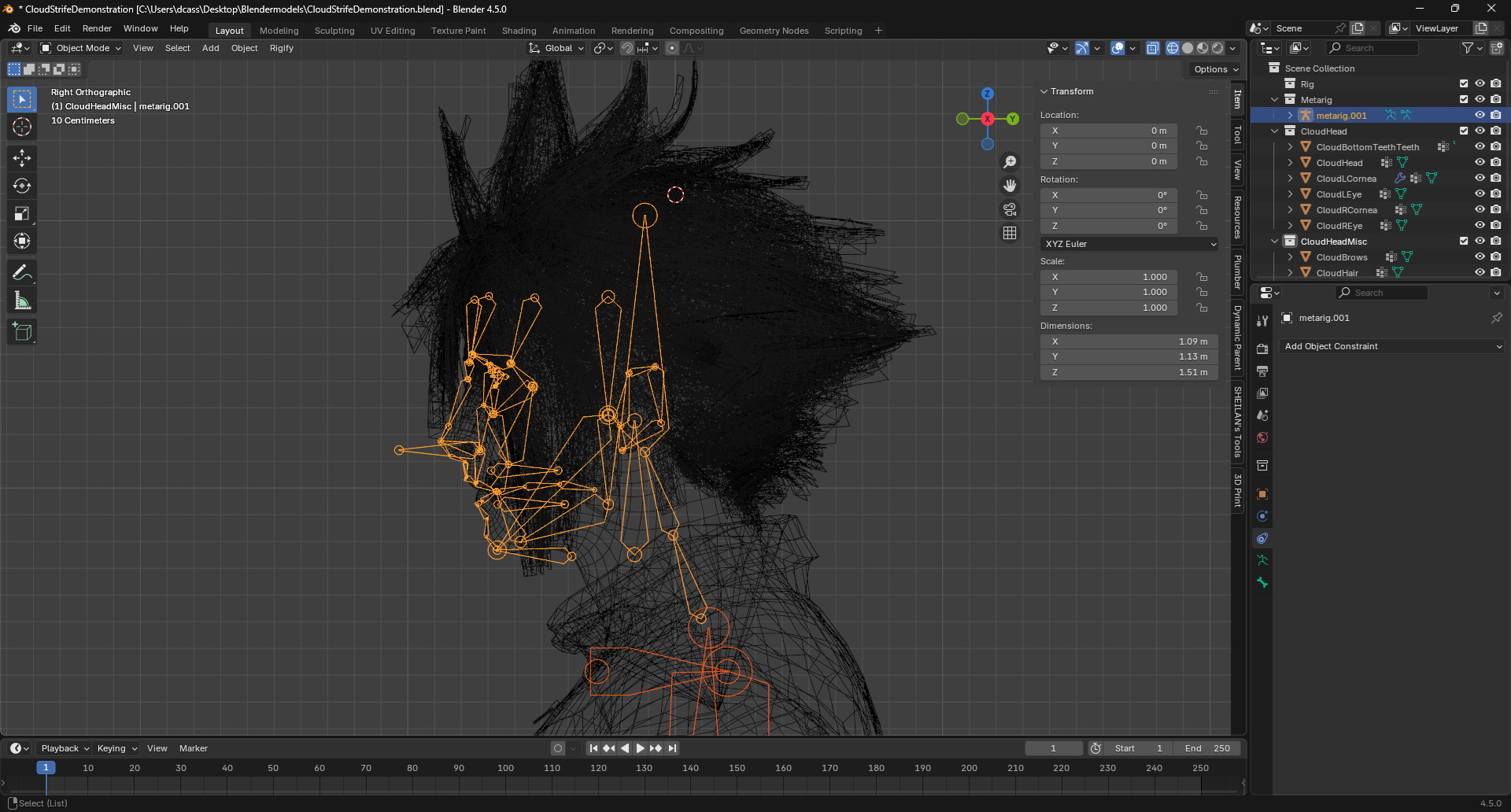Screen dimensions: 1511x812
Task: Collapse the Metarig collection in outliner
Action: [1275, 100]
